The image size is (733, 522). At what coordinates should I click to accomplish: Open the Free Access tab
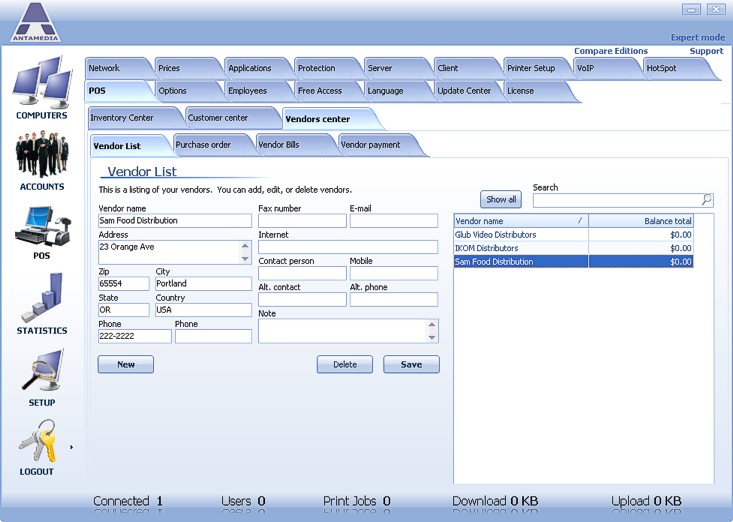[326, 91]
